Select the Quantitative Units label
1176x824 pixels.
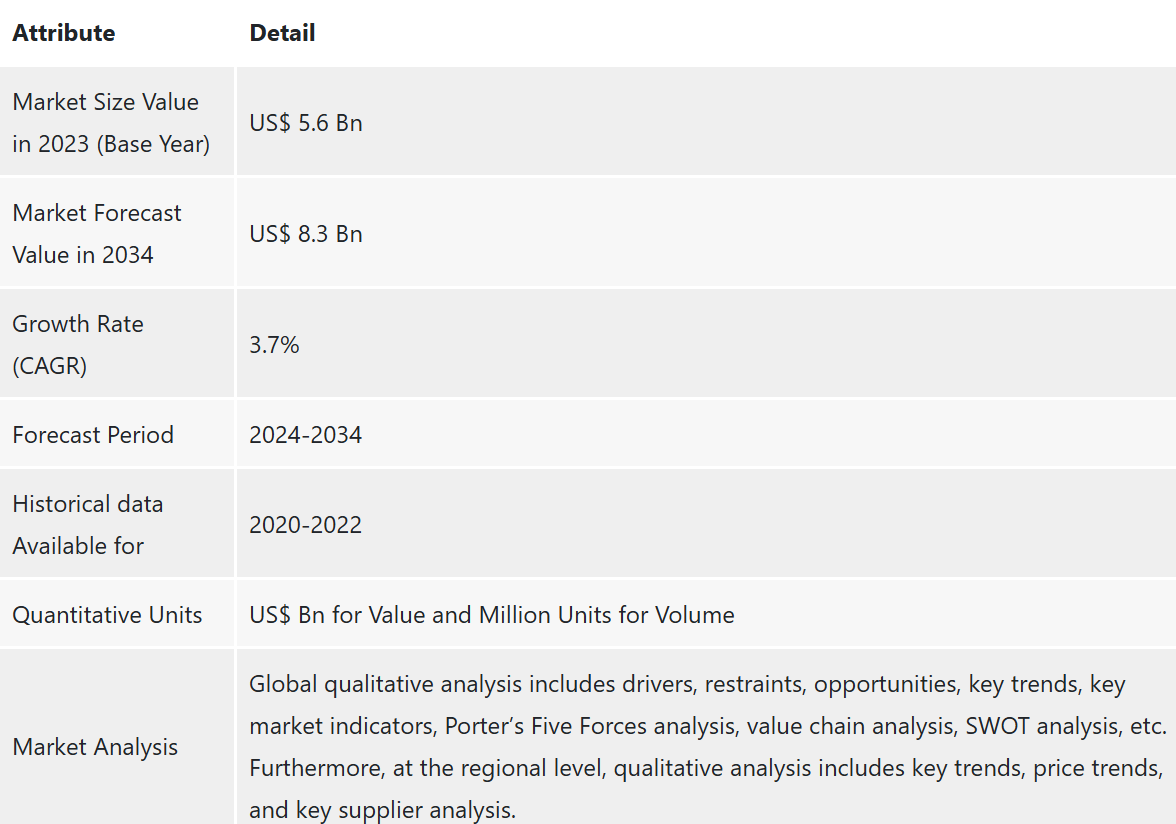[x=107, y=615]
